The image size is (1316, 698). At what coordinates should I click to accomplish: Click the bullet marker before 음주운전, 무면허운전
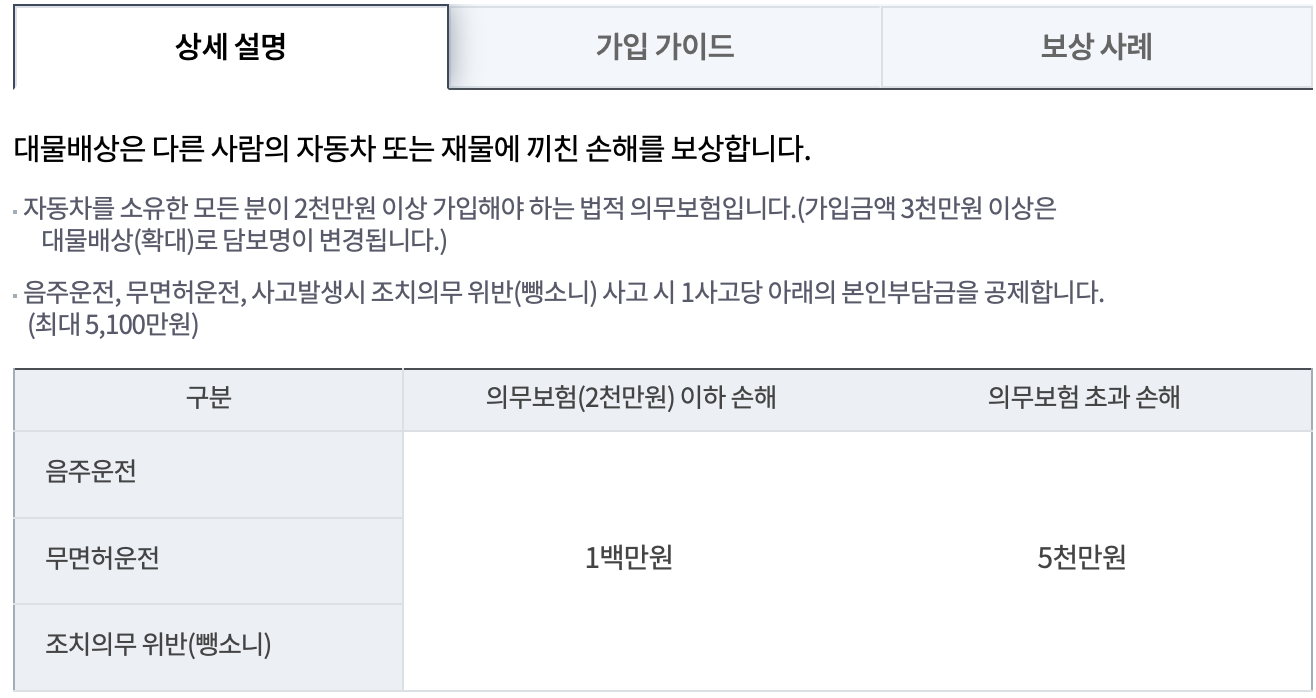tap(18, 296)
